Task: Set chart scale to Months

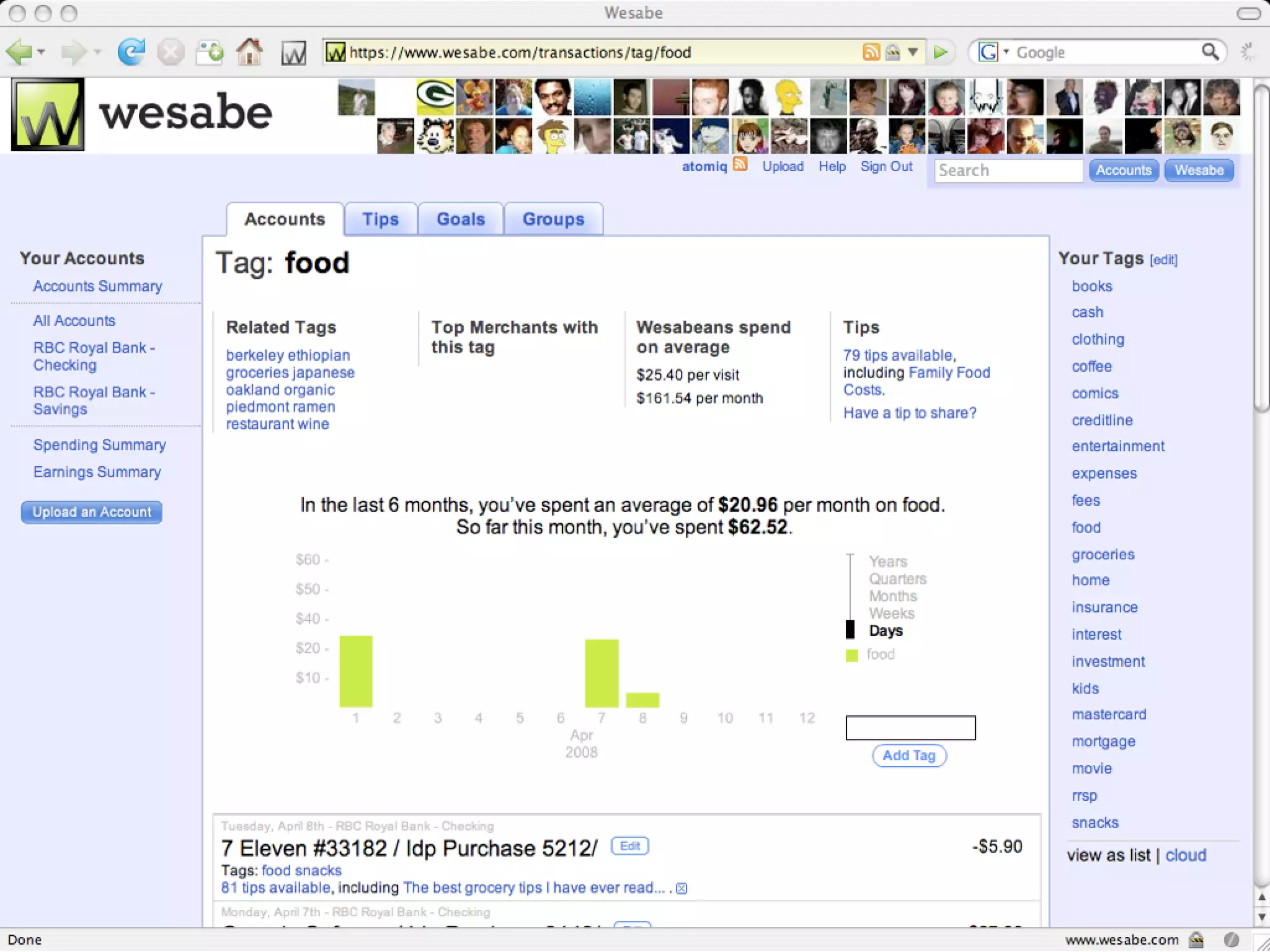Action: (893, 596)
